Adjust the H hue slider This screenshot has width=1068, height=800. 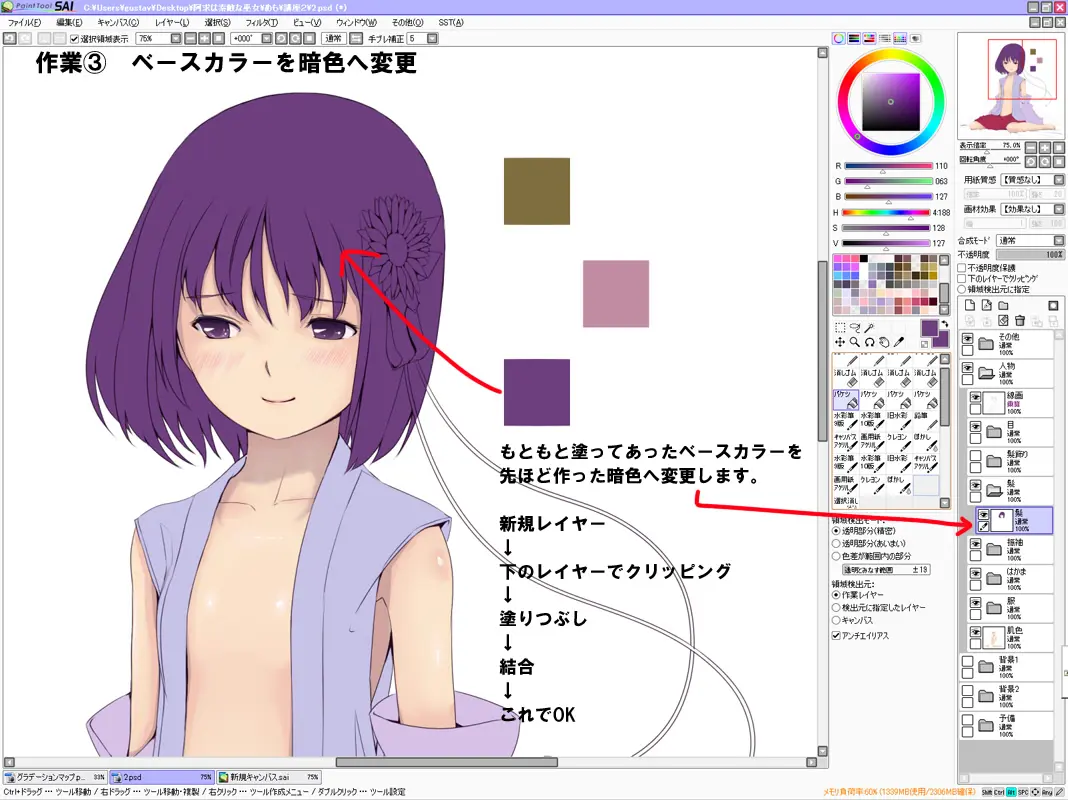tap(886, 212)
